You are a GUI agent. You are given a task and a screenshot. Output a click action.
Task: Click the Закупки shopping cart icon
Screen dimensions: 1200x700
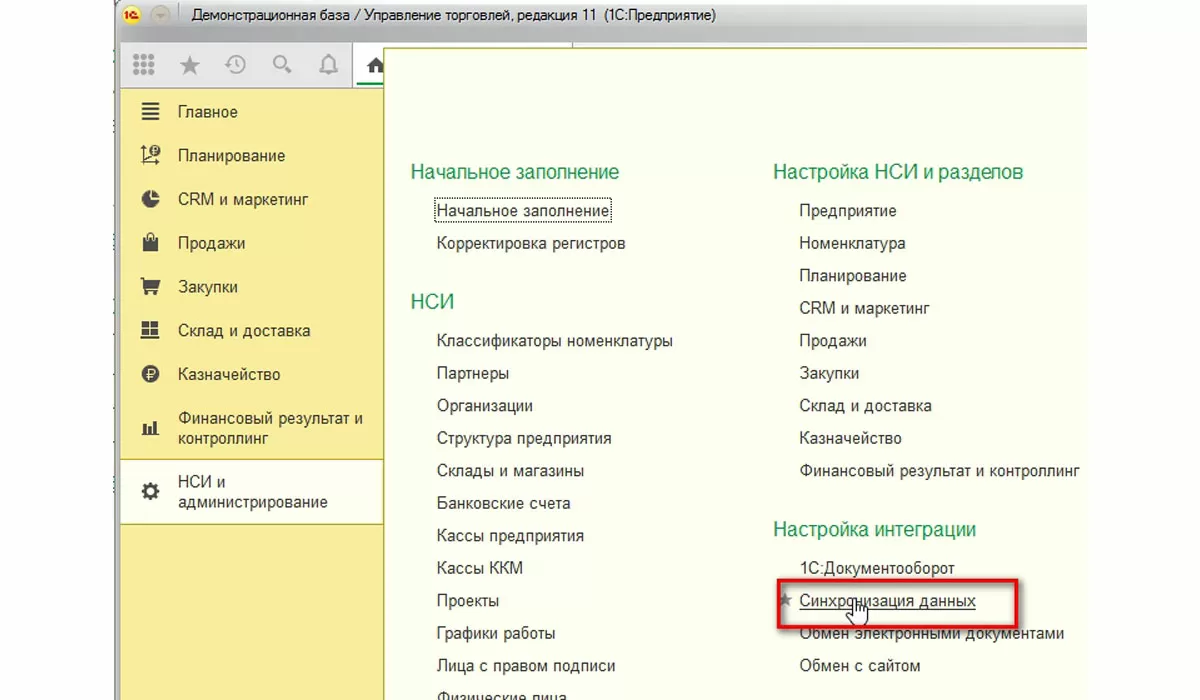[150, 287]
